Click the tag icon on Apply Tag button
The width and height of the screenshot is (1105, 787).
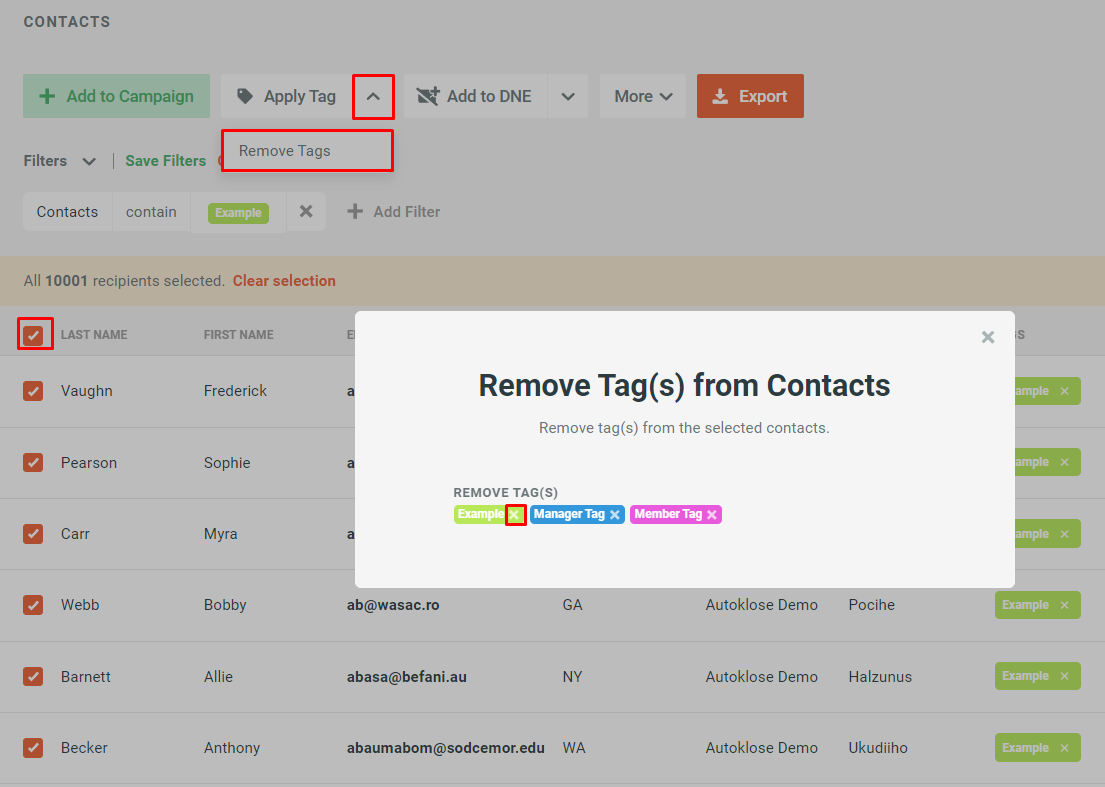243,96
